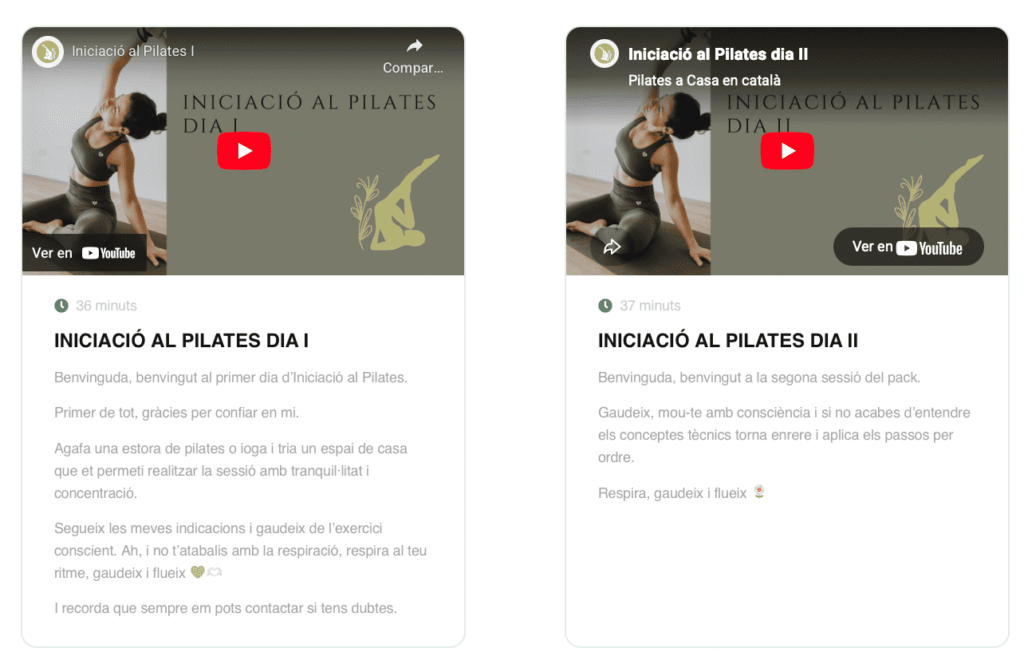The height and width of the screenshot is (672, 1024).
Task: Click the share arrow icon above Compar...
Action: (x=415, y=46)
